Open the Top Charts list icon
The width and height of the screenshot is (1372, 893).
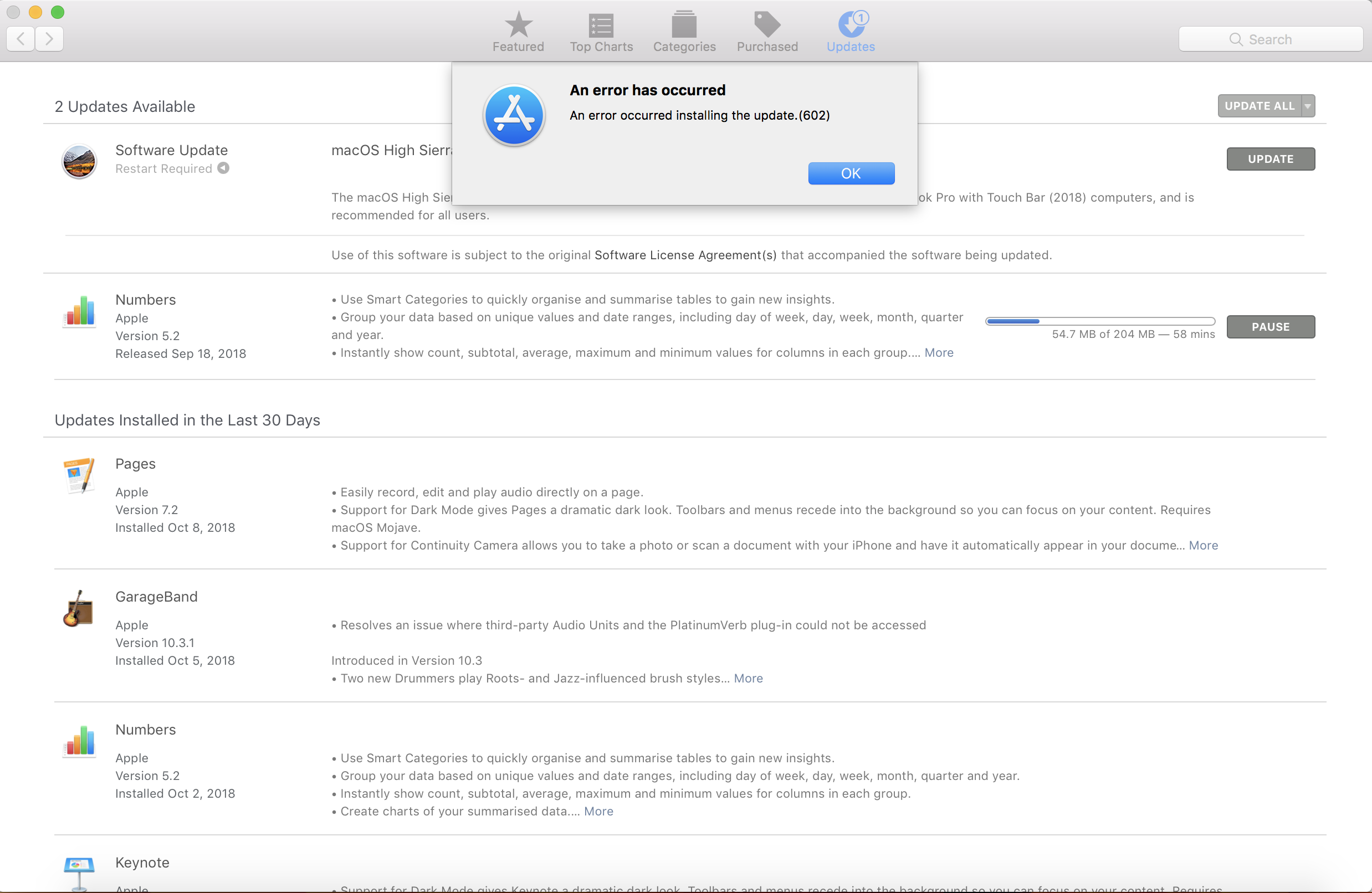(x=601, y=25)
